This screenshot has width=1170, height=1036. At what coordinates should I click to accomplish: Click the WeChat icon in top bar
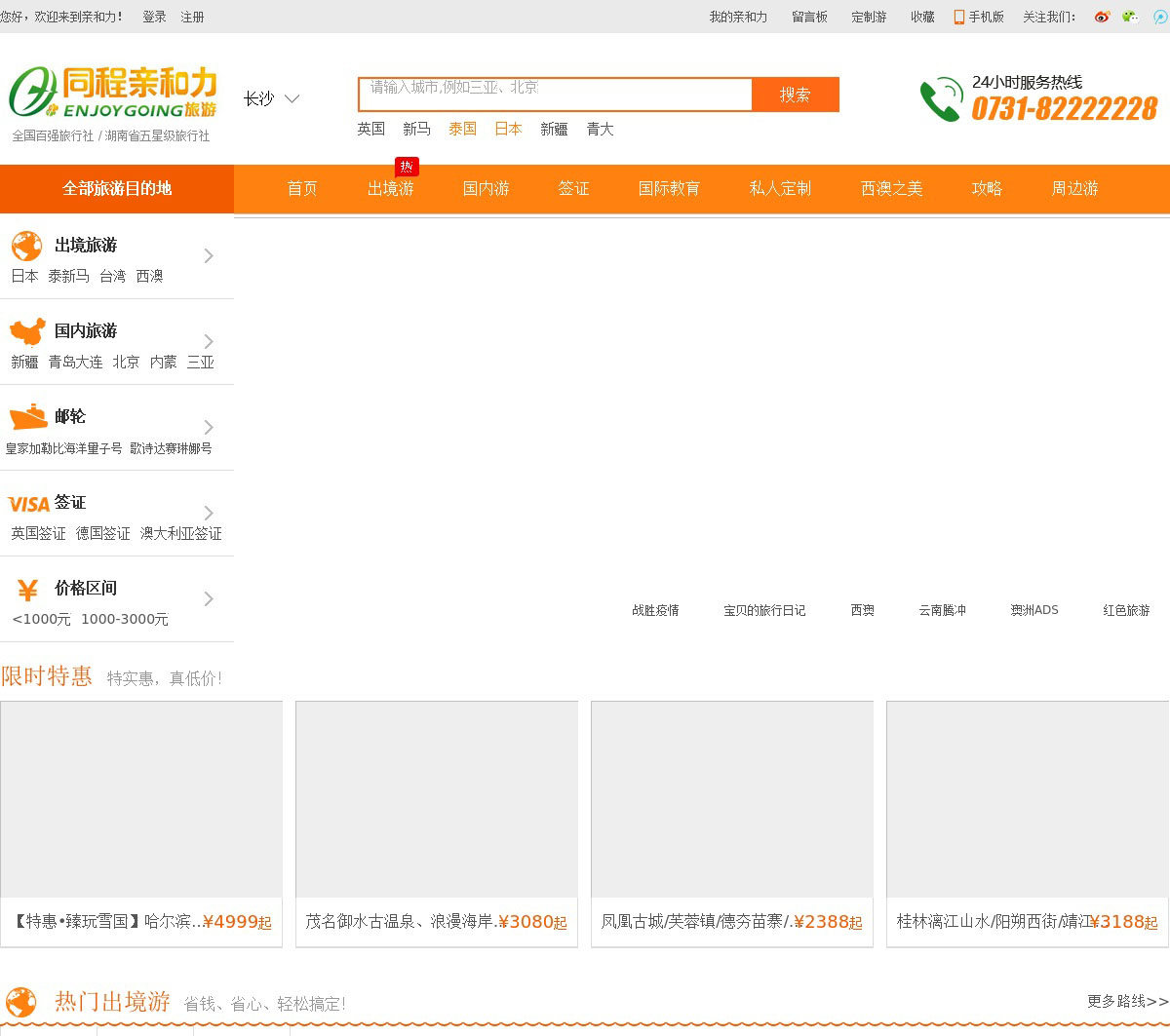point(1130,17)
